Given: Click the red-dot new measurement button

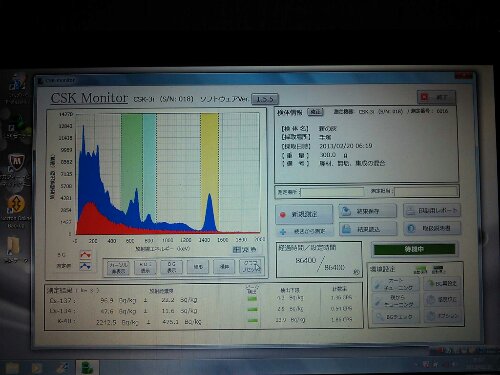Looking at the screenshot, I should click(304, 214).
